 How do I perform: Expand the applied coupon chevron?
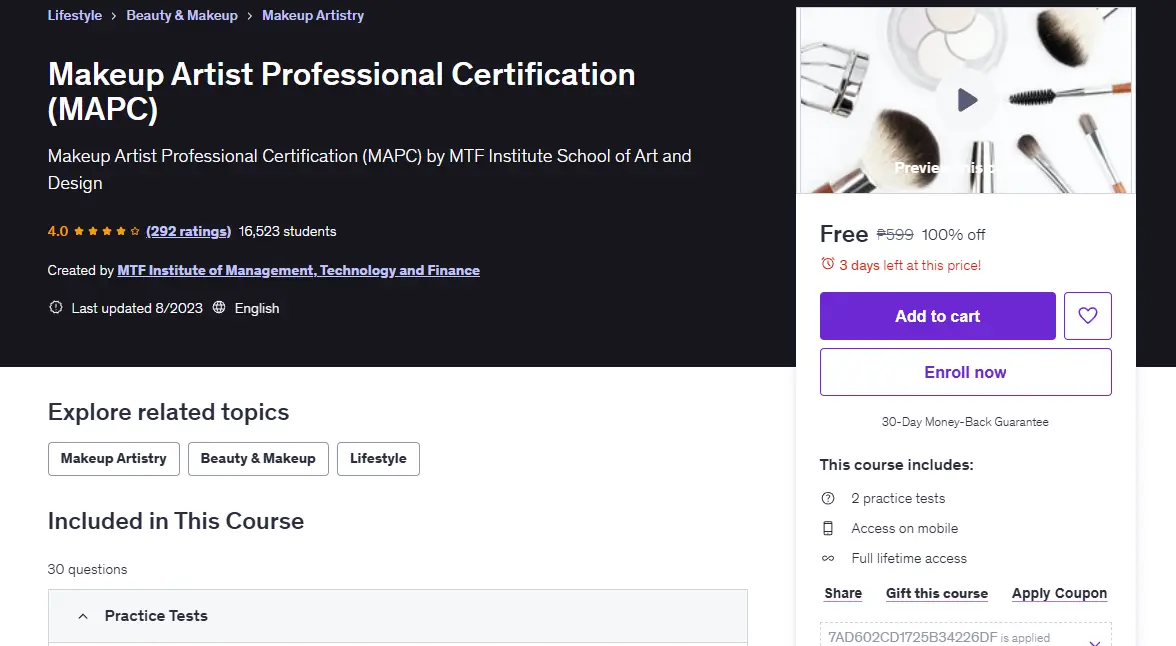pyautogui.click(x=1094, y=641)
